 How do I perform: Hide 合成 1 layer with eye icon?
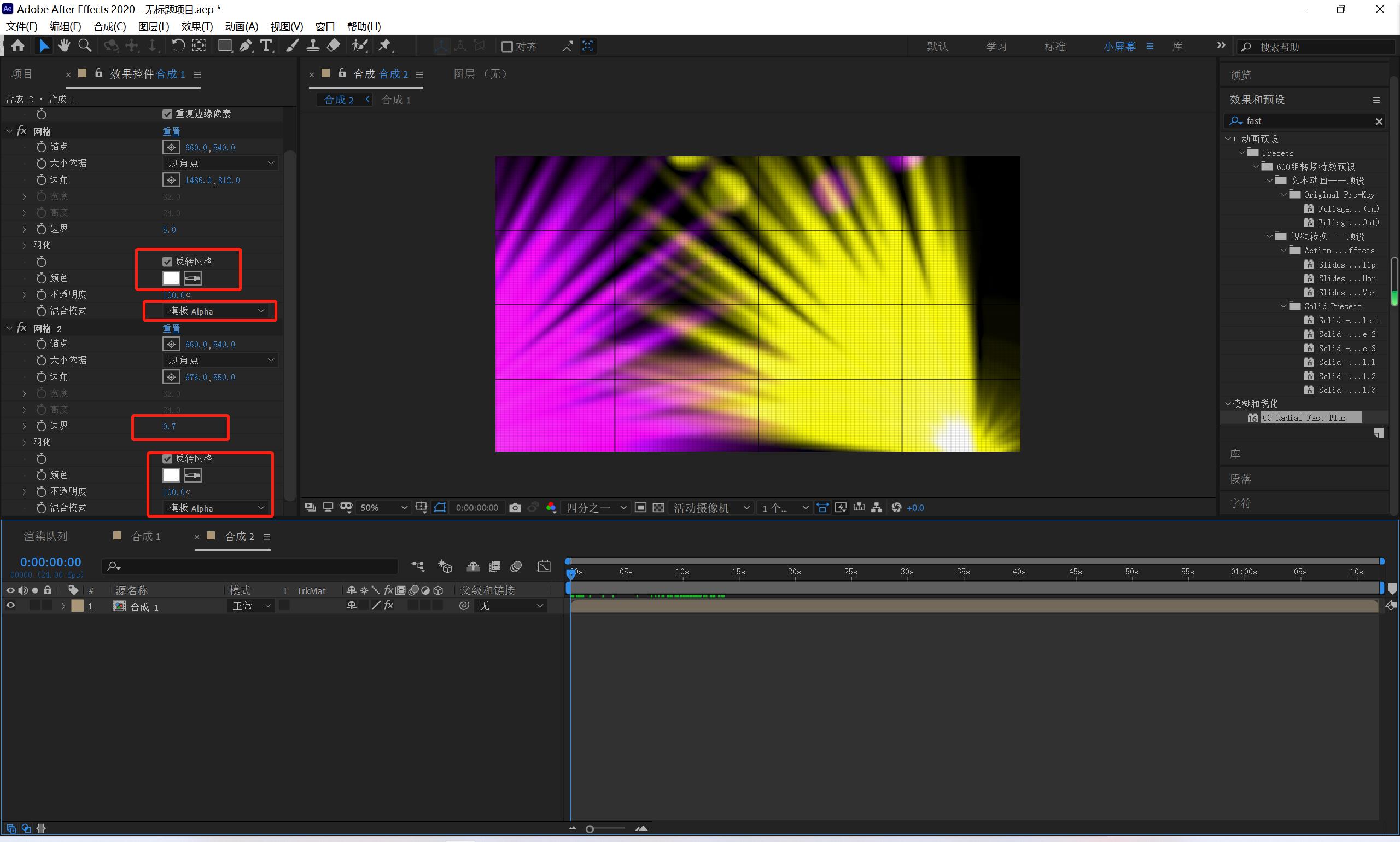point(10,606)
